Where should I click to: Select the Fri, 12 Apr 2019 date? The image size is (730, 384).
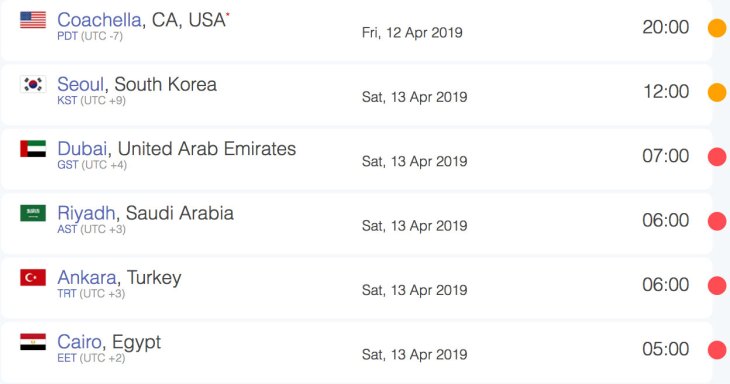tap(412, 33)
